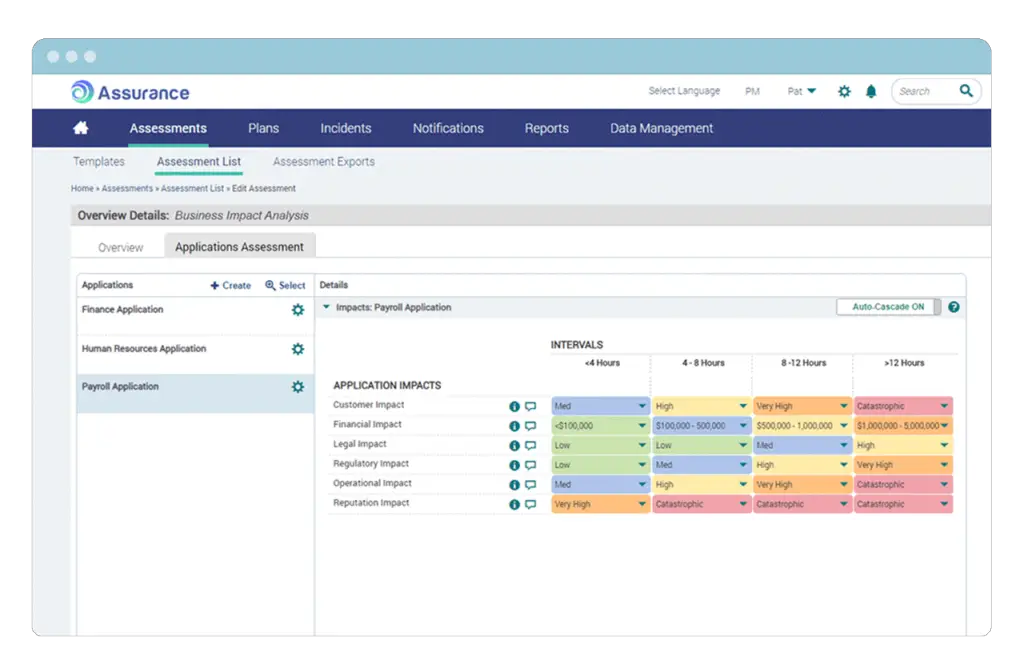
Task: Open Assessments main menu
Action: [x=168, y=129]
